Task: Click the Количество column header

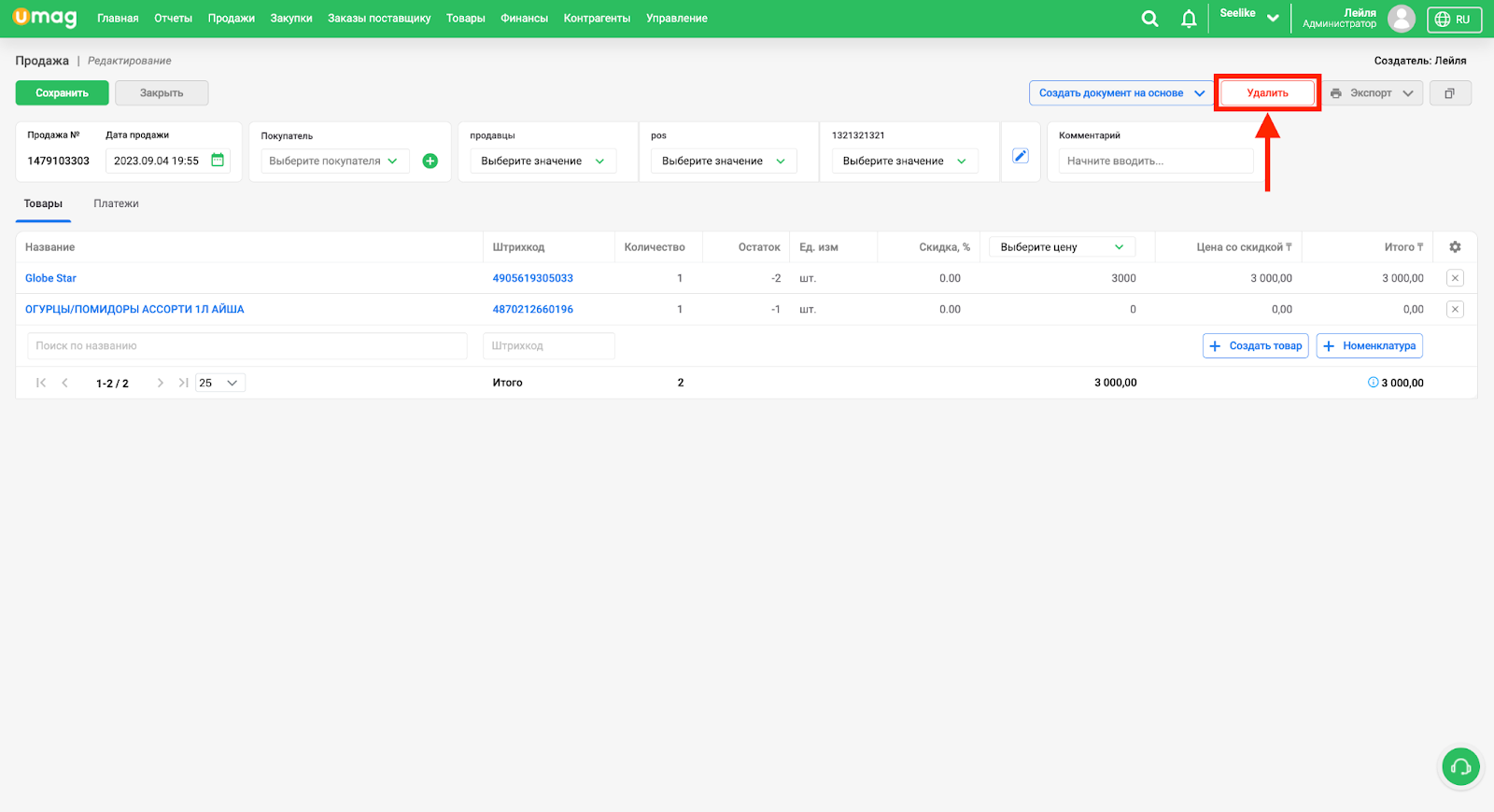Action: [x=655, y=247]
